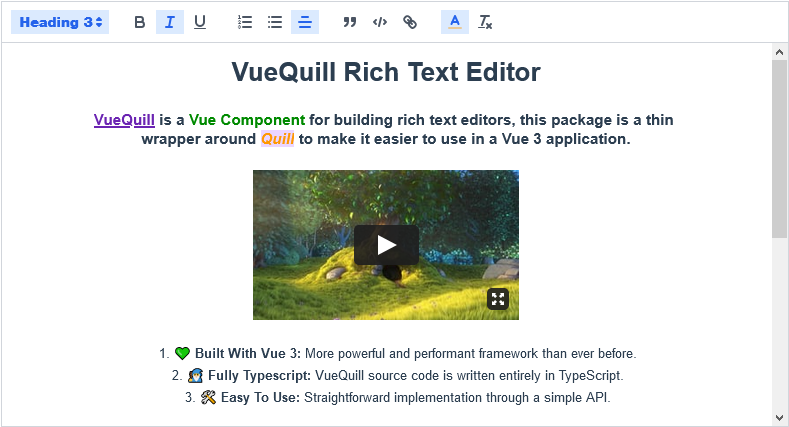Viewport: 789px width, 427px height.
Task: Open the text color picker
Action: 455,22
